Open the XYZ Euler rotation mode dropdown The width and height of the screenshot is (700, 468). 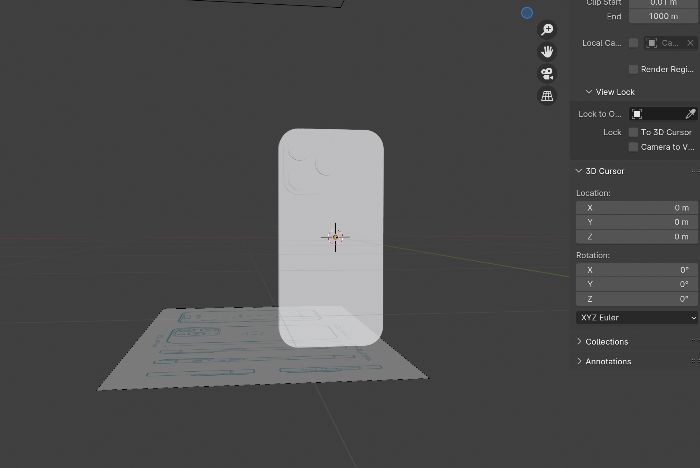[637, 318]
